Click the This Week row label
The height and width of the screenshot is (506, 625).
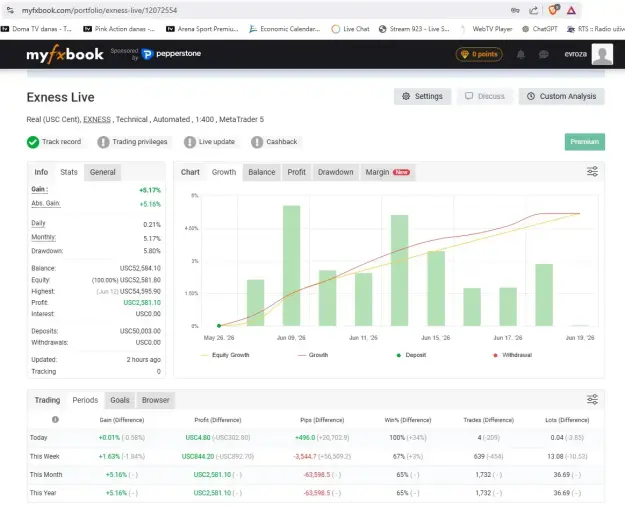click(x=44, y=457)
